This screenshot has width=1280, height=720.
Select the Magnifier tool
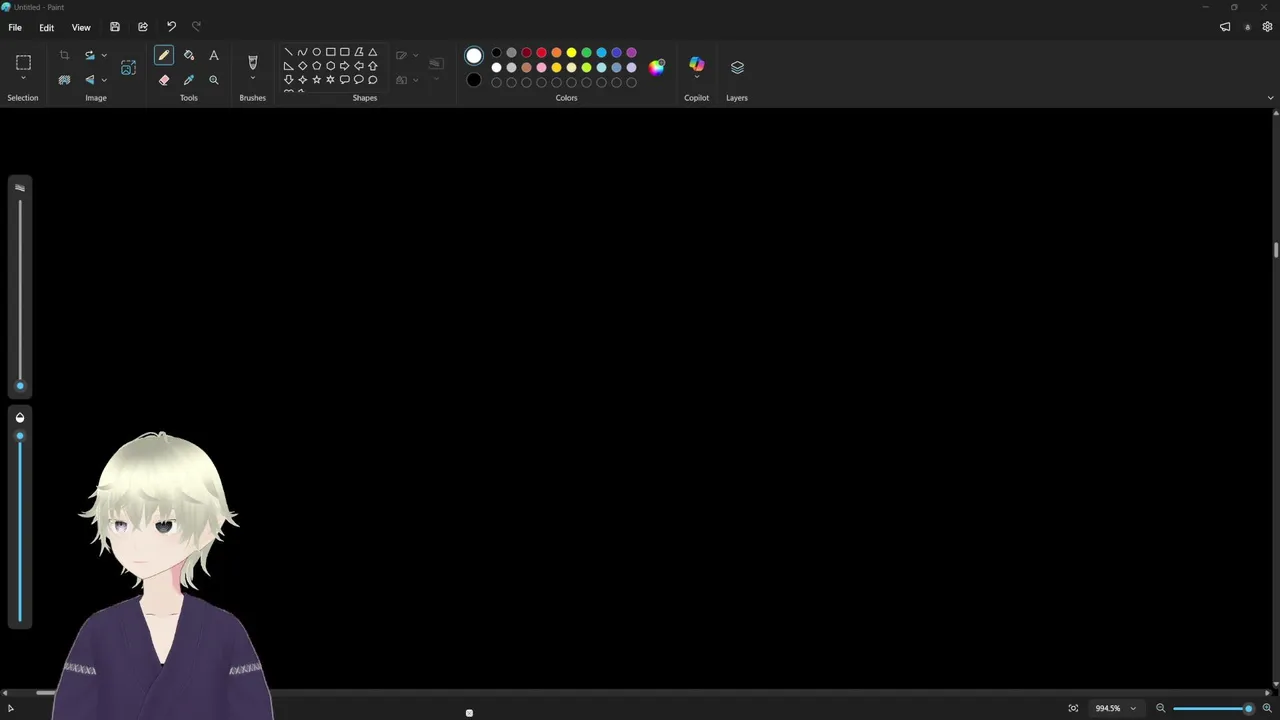[213, 80]
